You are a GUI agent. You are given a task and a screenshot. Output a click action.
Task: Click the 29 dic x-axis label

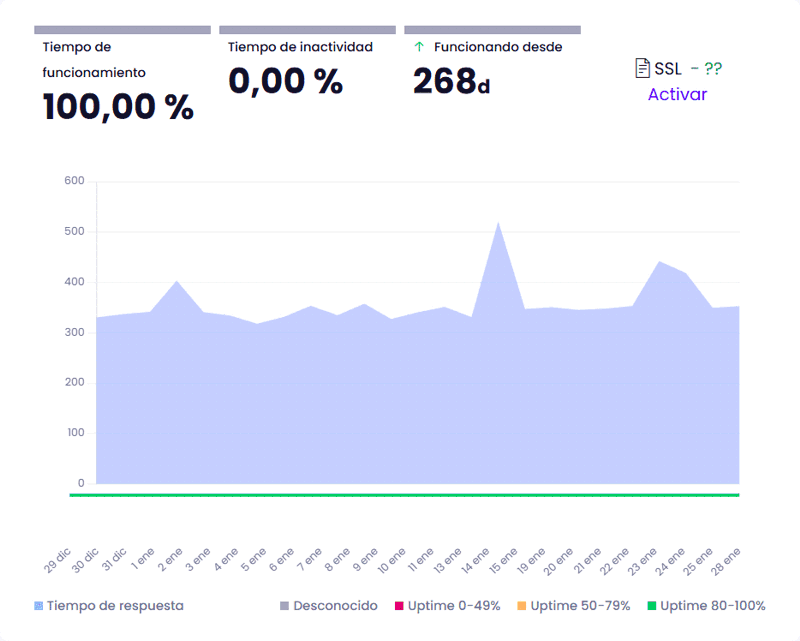[x=57, y=562]
